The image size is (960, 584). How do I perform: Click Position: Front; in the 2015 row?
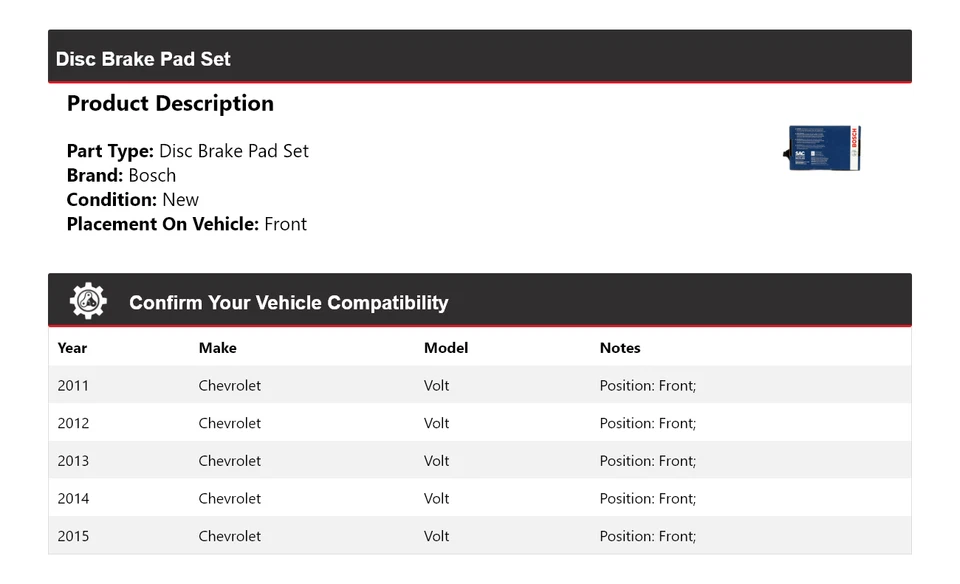click(648, 536)
